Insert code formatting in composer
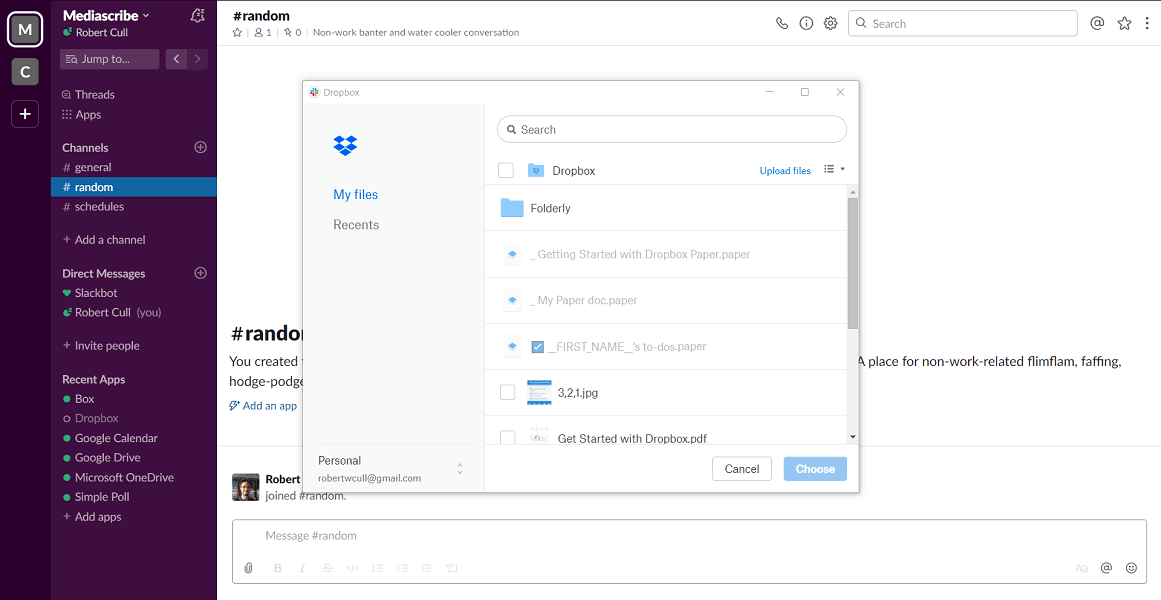The height and width of the screenshot is (600, 1161). point(352,568)
